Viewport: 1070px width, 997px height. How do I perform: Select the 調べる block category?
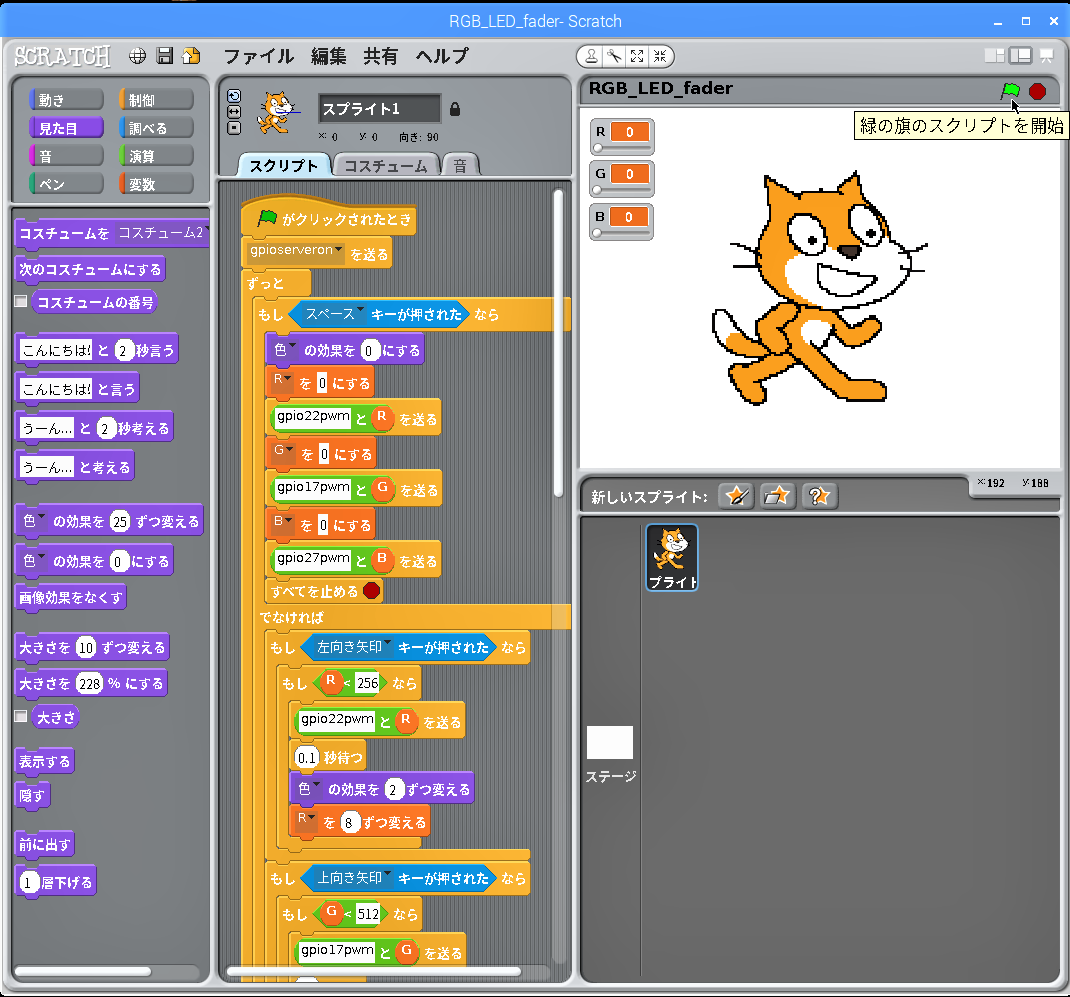click(x=156, y=128)
